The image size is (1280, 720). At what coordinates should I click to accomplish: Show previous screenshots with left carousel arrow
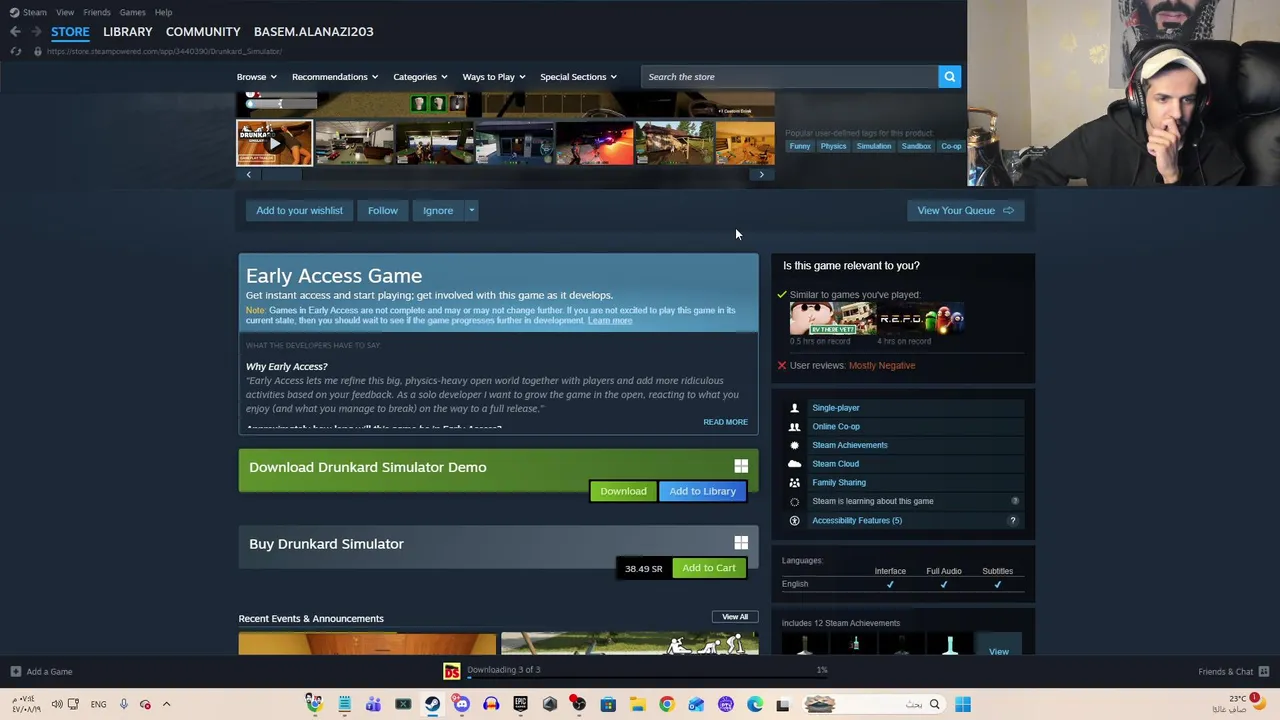(x=249, y=175)
